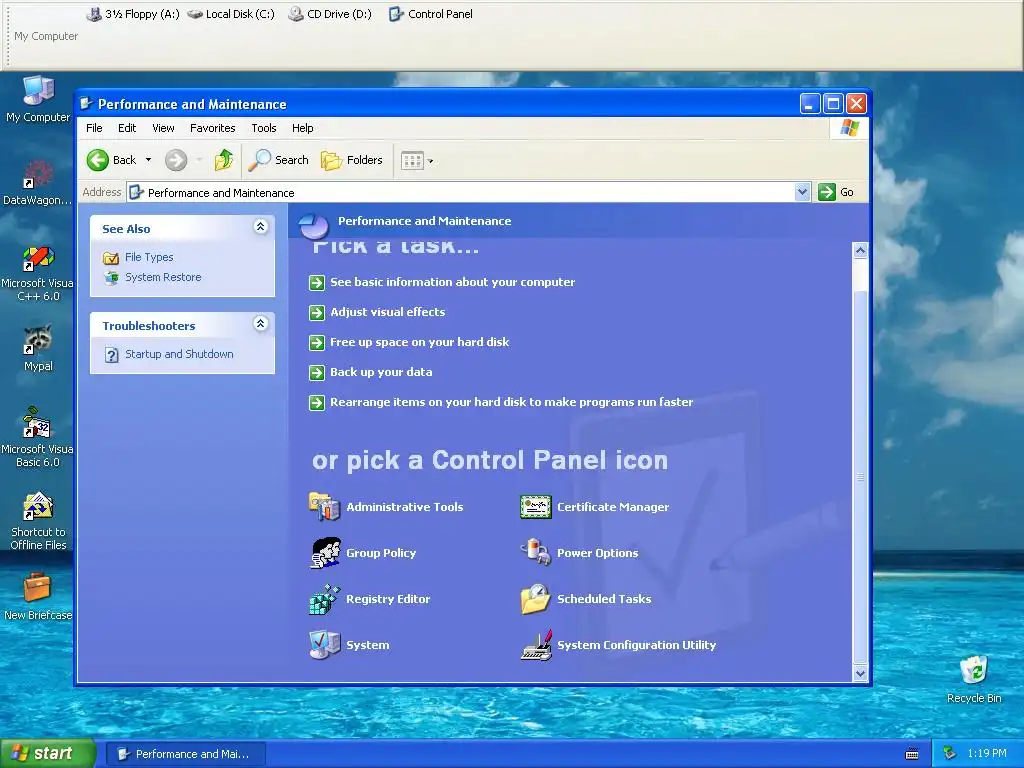Click the File Types icon in See Also
The image size is (1024, 768).
click(x=111, y=257)
